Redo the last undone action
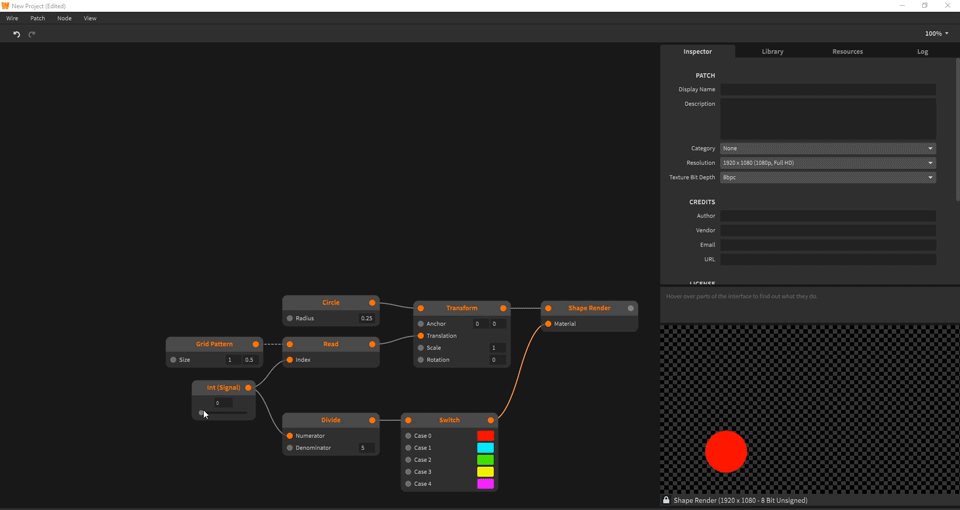The width and height of the screenshot is (960, 510). (x=32, y=34)
